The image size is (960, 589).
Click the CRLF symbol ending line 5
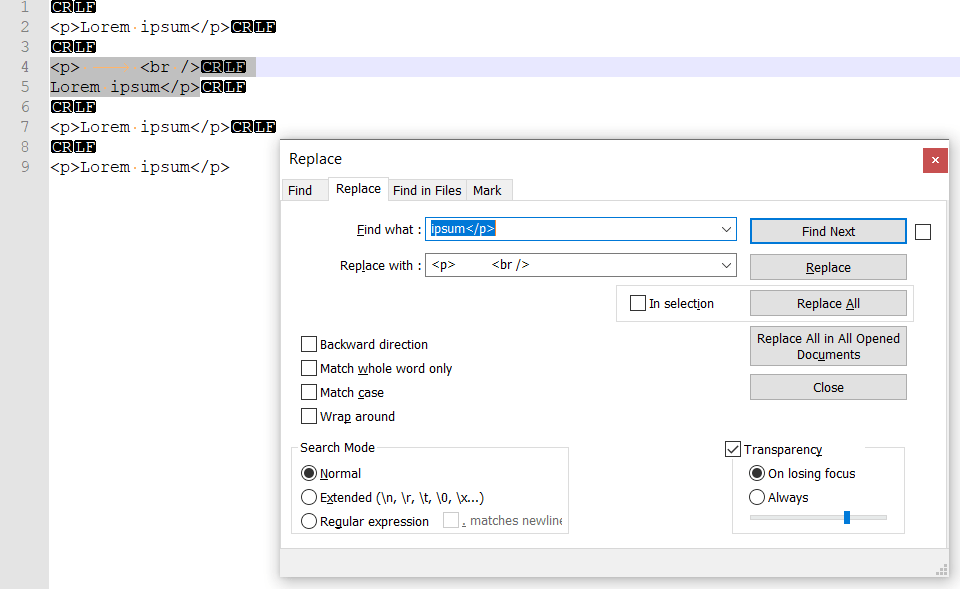click(x=221, y=86)
